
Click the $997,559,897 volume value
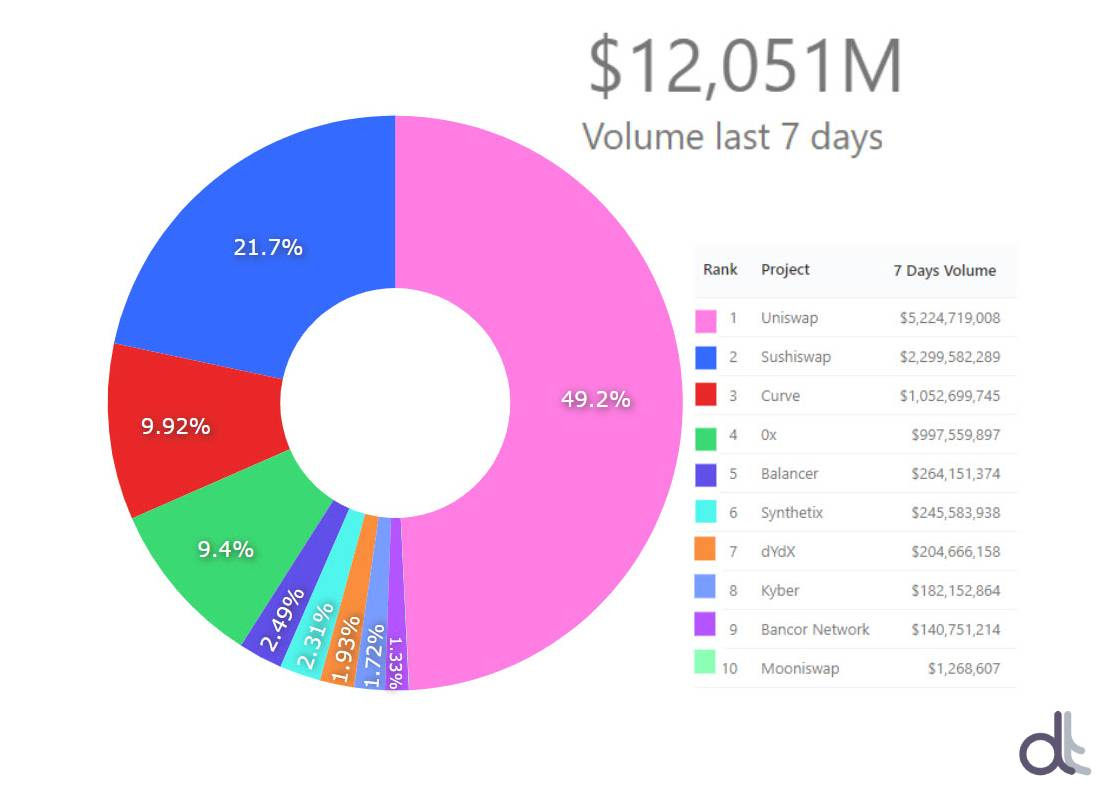coord(955,435)
